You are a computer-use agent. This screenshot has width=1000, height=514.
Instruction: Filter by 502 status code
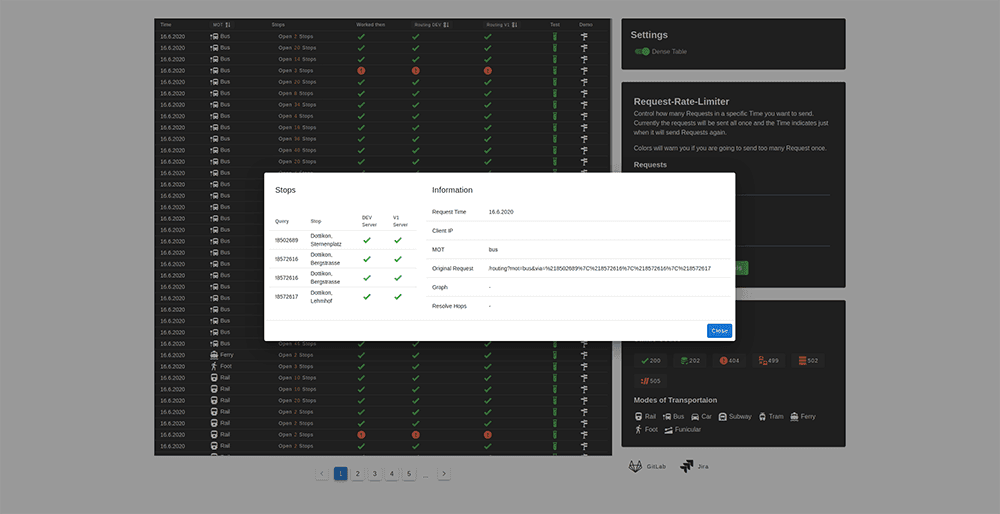click(x=807, y=360)
